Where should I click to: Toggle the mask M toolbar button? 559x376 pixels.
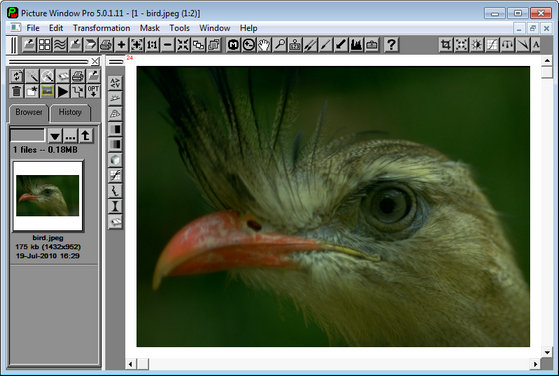[234, 45]
